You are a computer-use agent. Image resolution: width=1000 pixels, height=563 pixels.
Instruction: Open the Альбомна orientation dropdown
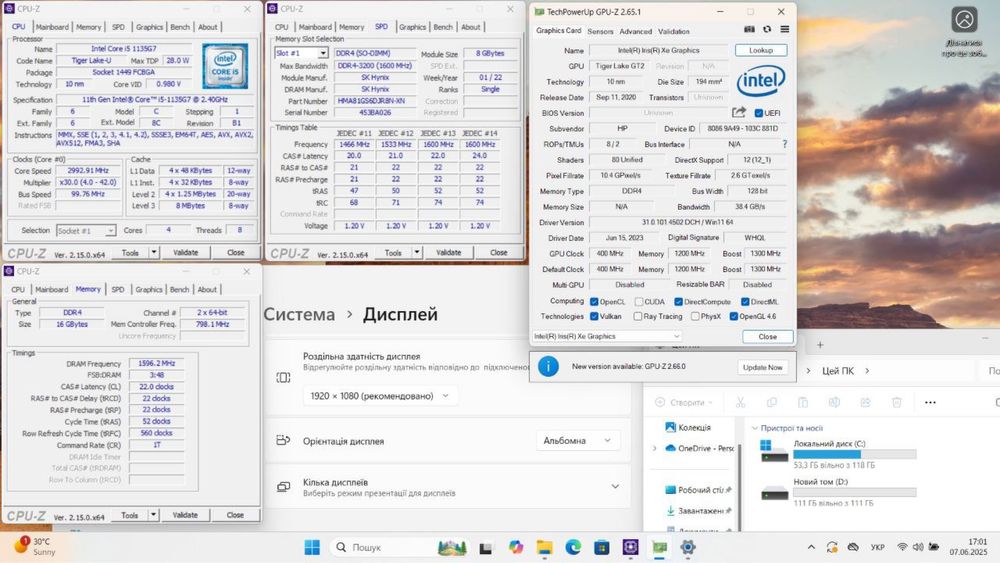pos(577,441)
